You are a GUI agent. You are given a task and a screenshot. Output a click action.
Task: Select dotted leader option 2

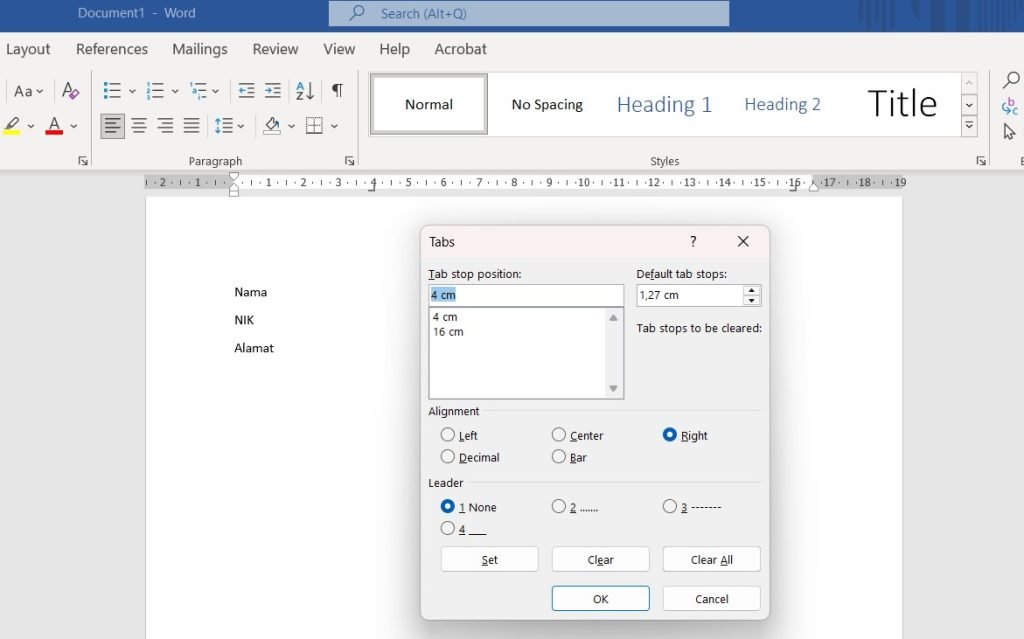(x=559, y=507)
